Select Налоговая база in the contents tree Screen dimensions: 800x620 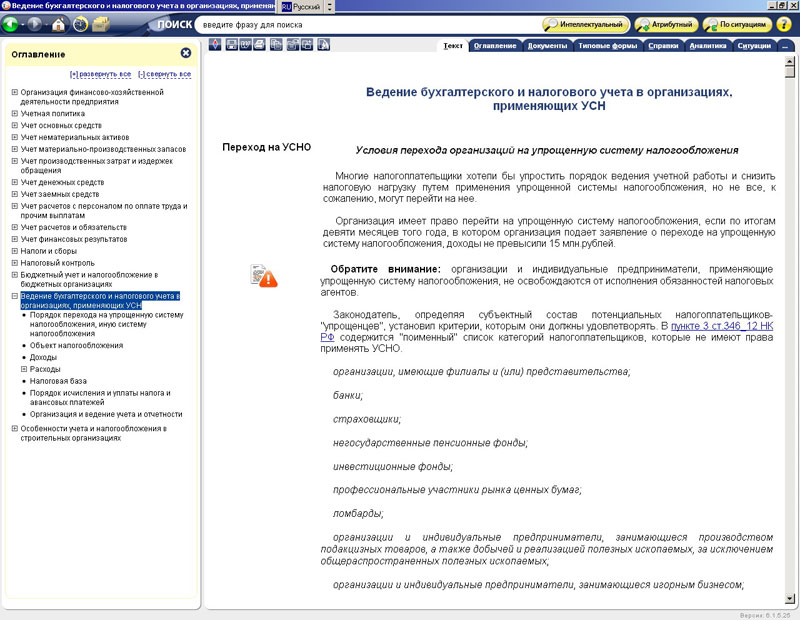click(57, 381)
